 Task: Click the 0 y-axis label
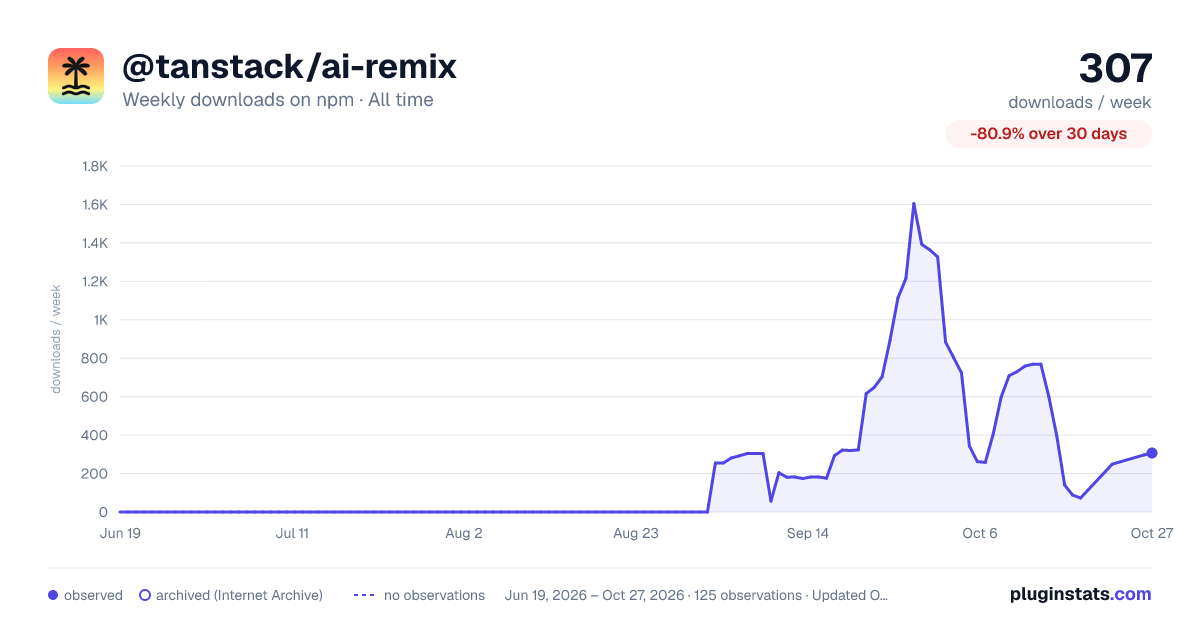[103, 512]
